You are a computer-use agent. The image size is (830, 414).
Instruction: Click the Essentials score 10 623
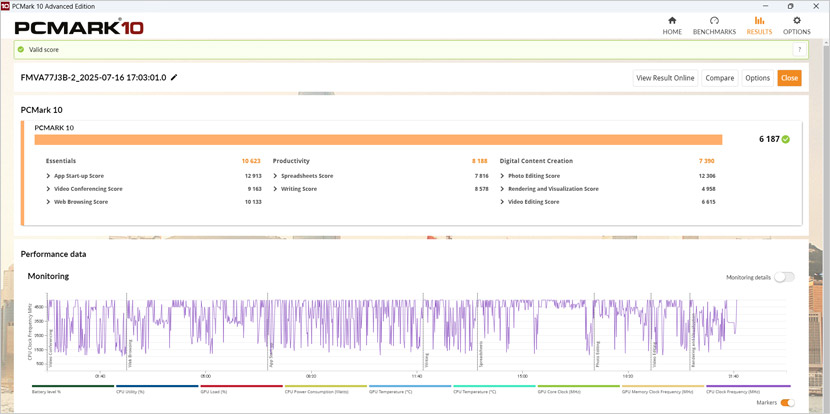pos(251,161)
